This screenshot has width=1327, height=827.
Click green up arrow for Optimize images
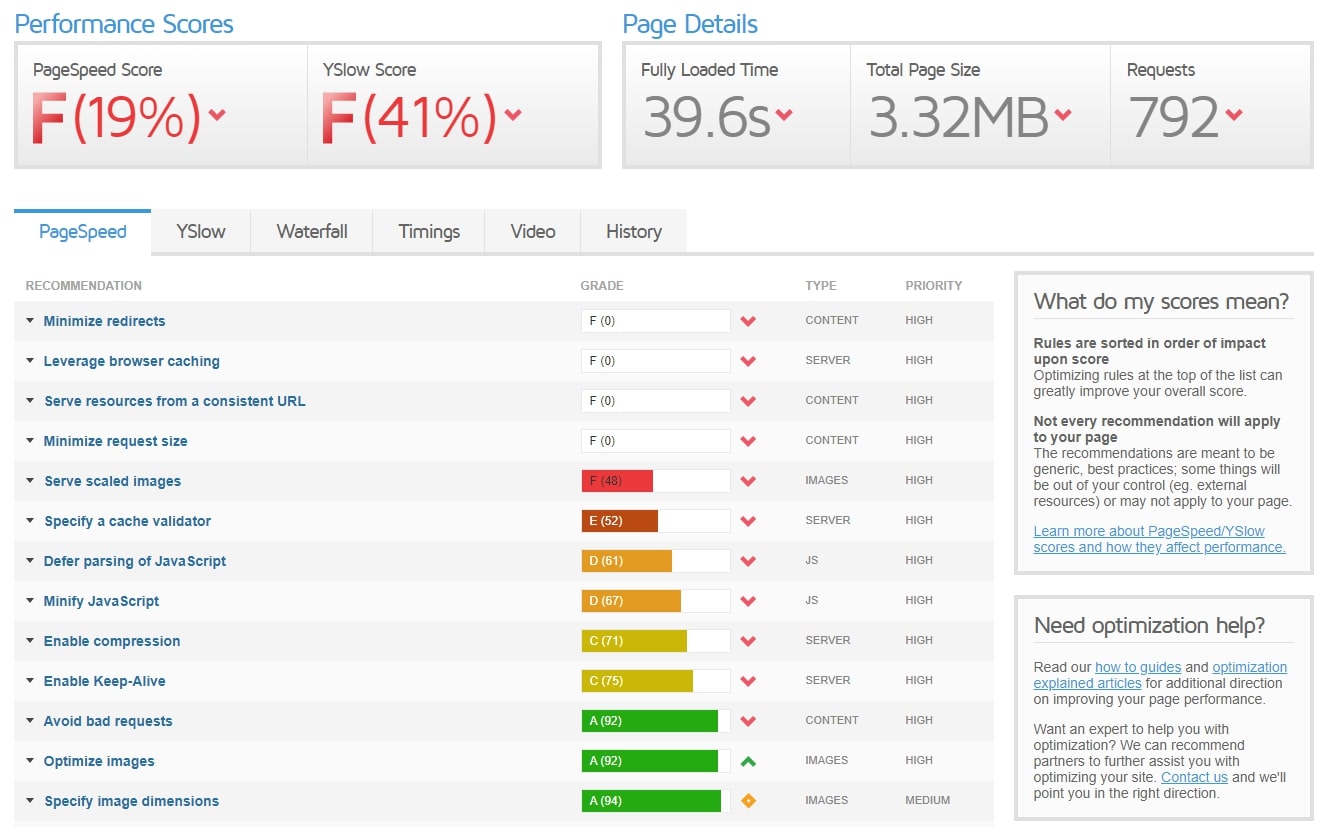point(748,761)
